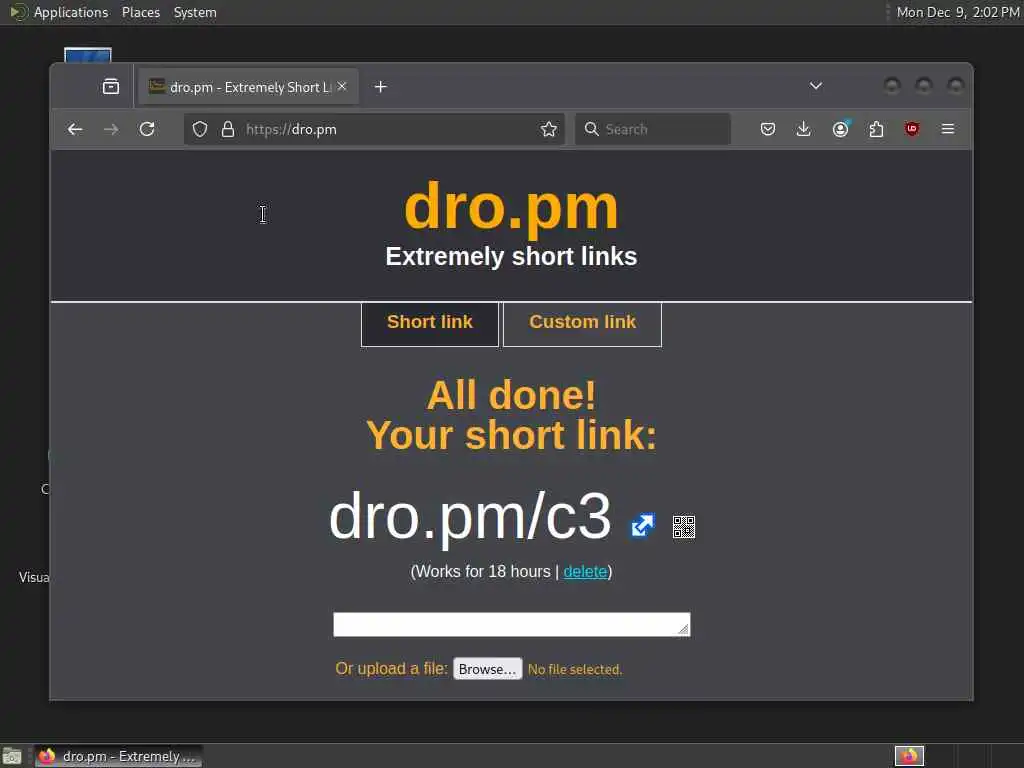Viewport: 1024px width, 768px height.
Task: Focus the link text area
Action: pyautogui.click(x=511, y=624)
